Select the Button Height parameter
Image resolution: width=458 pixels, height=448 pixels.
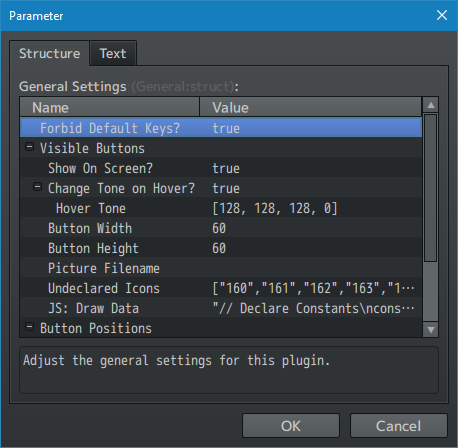pos(221,248)
